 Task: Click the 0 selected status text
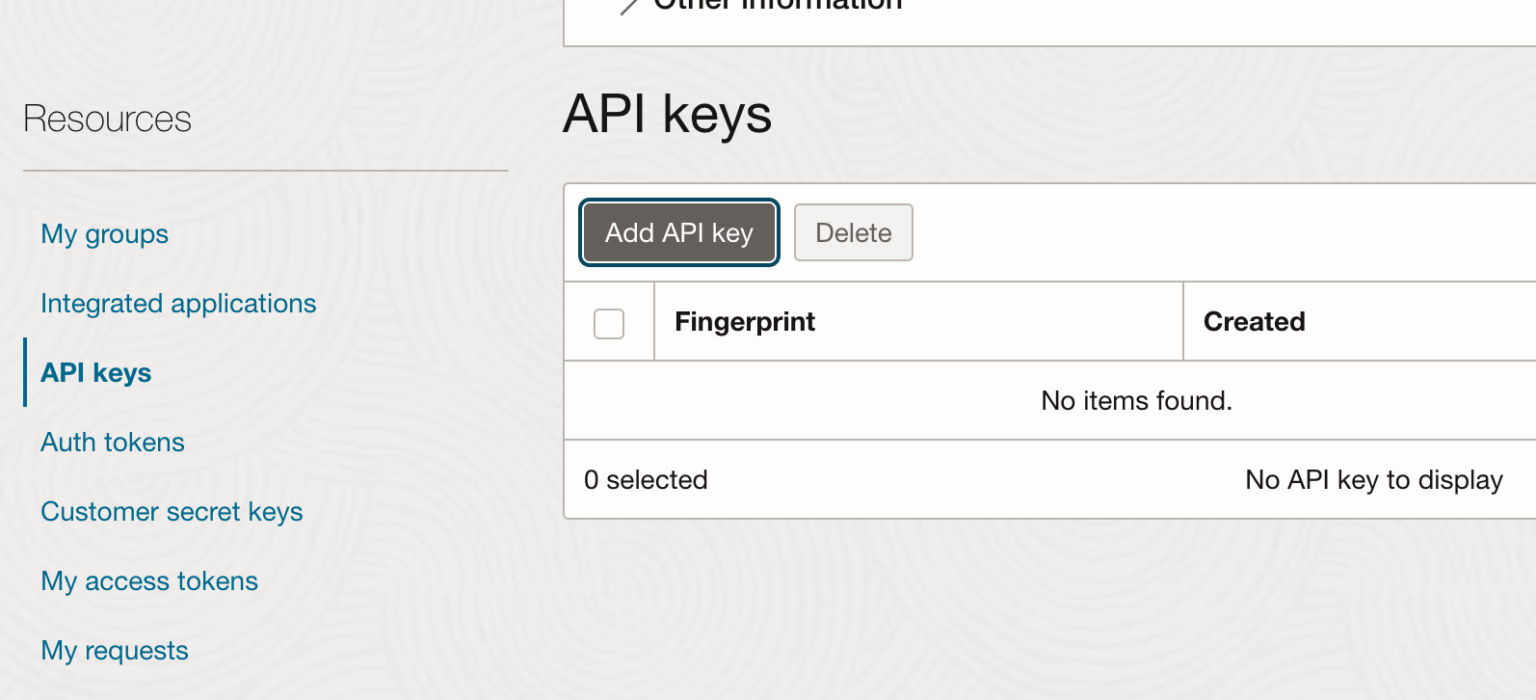646,480
